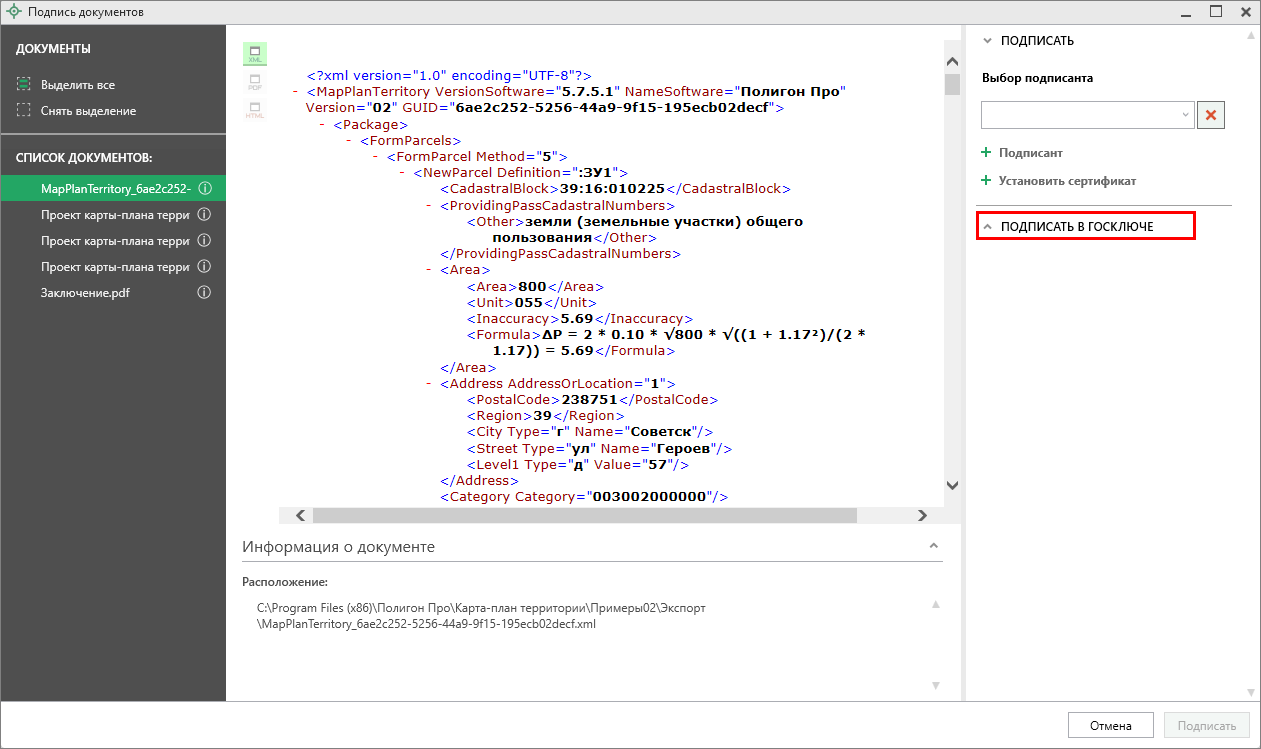Click Снять выделение to deselect documents
Image resolution: width=1261 pixels, height=749 pixels.
click(x=88, y=111)
